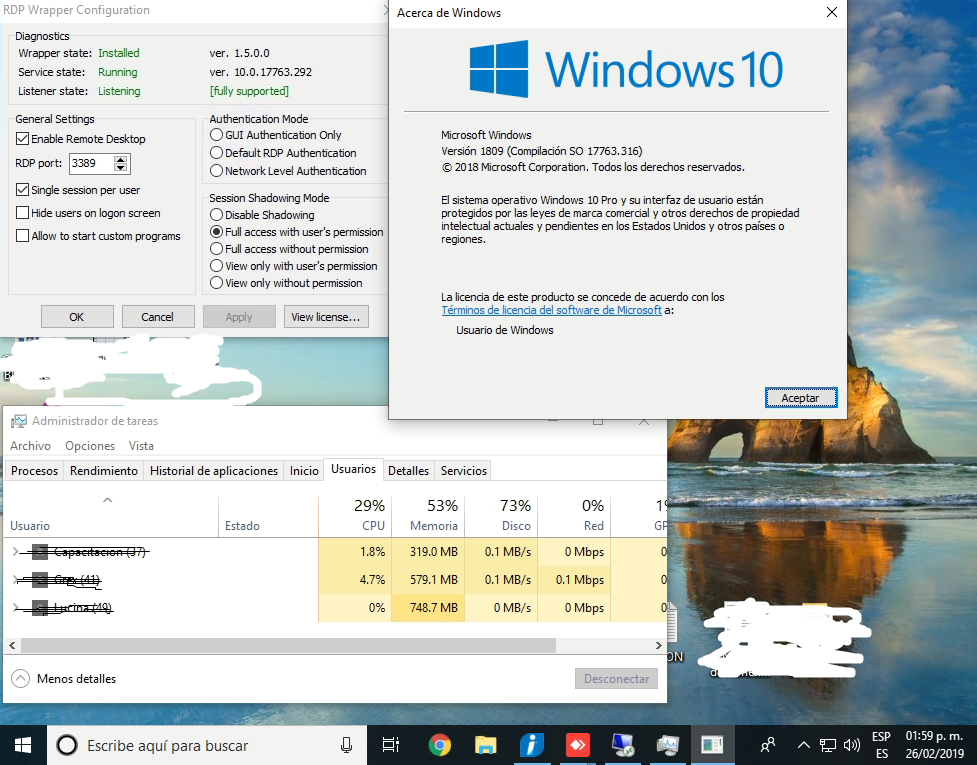Click Aceptar in Acerca de Windows

[x=801, y=398]
